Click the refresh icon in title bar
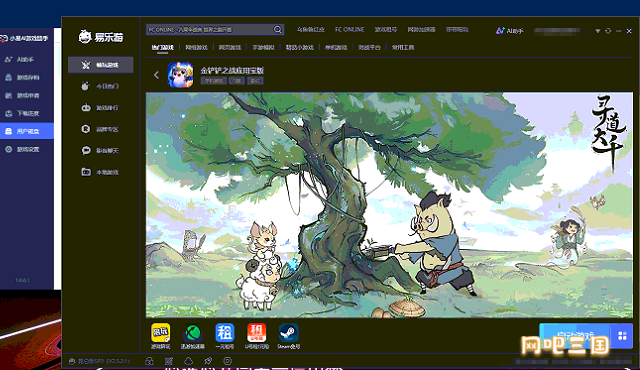Screen dimensions: 640x370 tap(608, 31)
